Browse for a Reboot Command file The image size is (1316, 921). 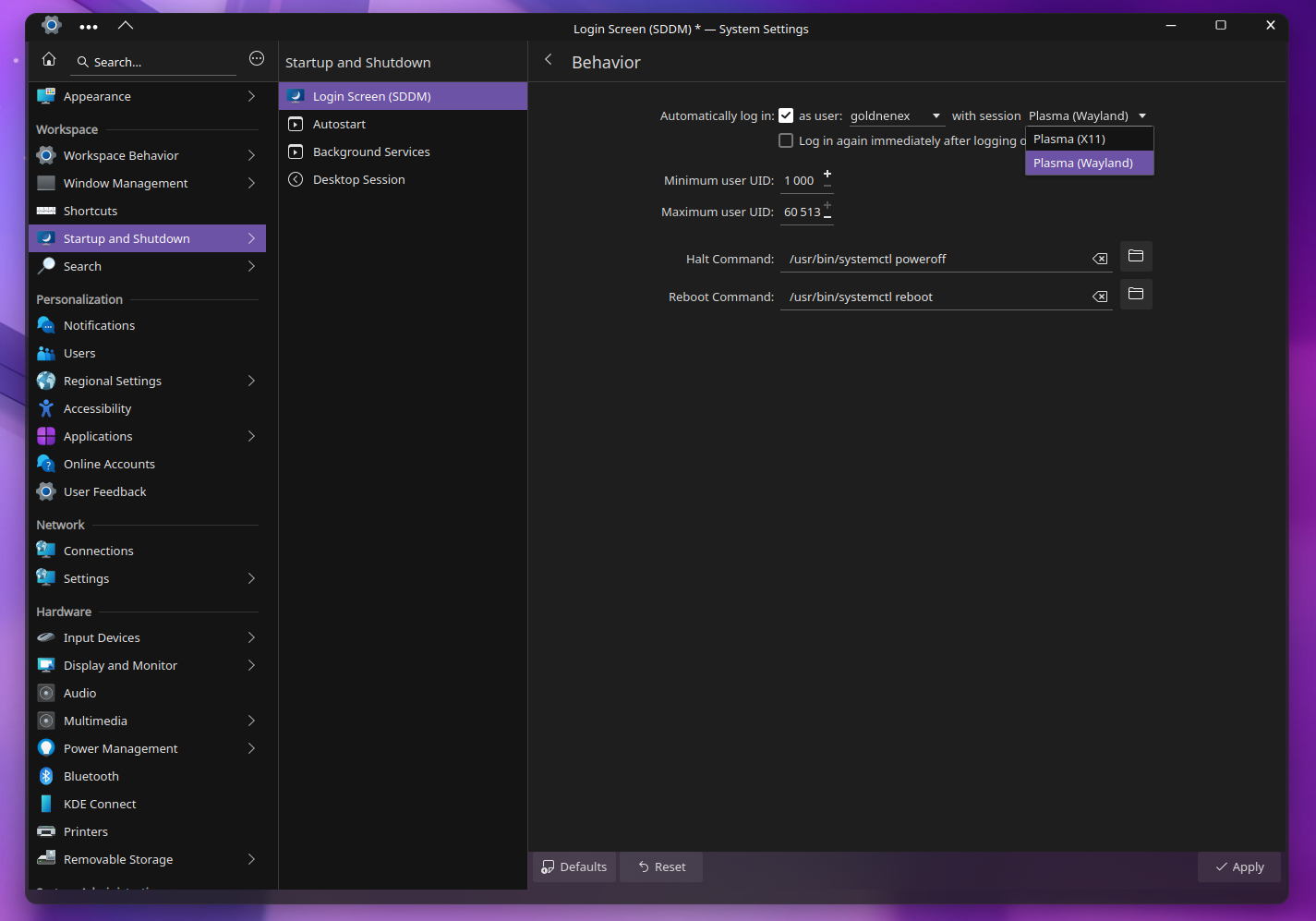point(1136,294)
